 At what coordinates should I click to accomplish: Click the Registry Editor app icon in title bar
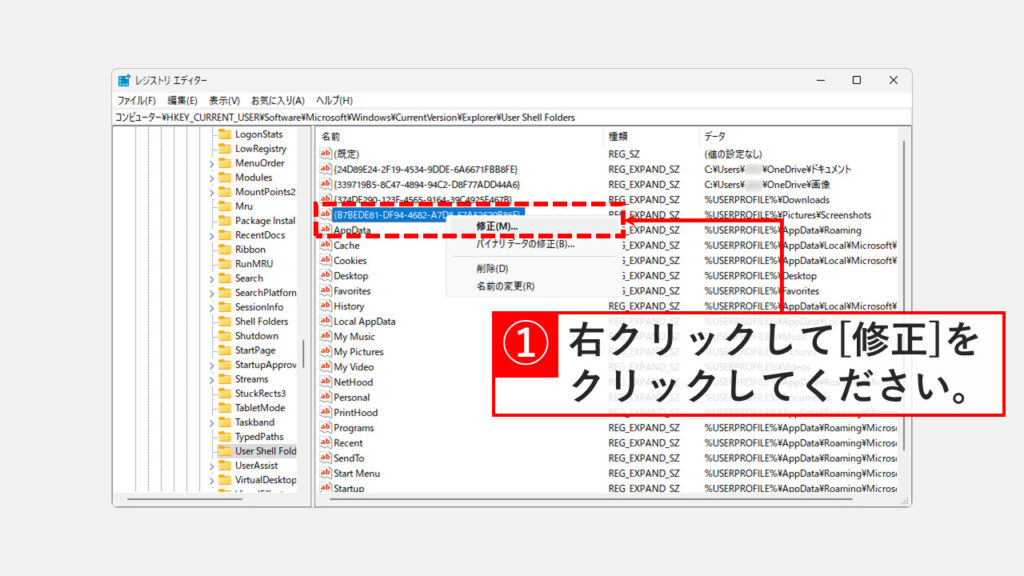(x=124, y=81)
